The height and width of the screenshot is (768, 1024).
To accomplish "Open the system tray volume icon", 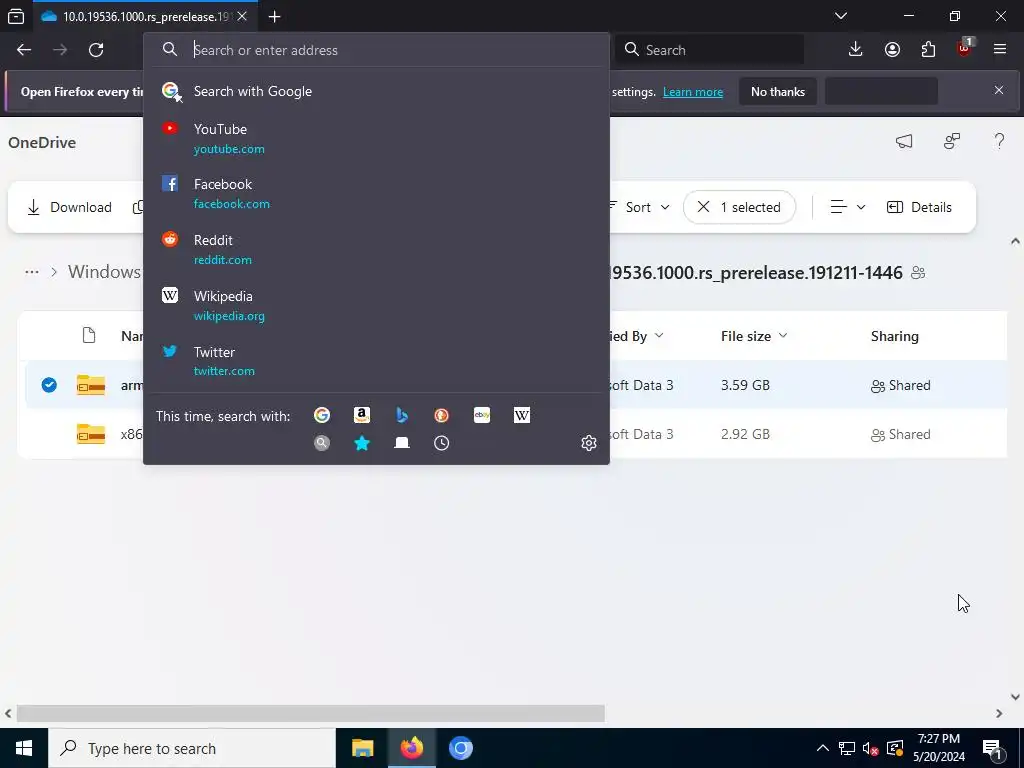I will 870,749.
